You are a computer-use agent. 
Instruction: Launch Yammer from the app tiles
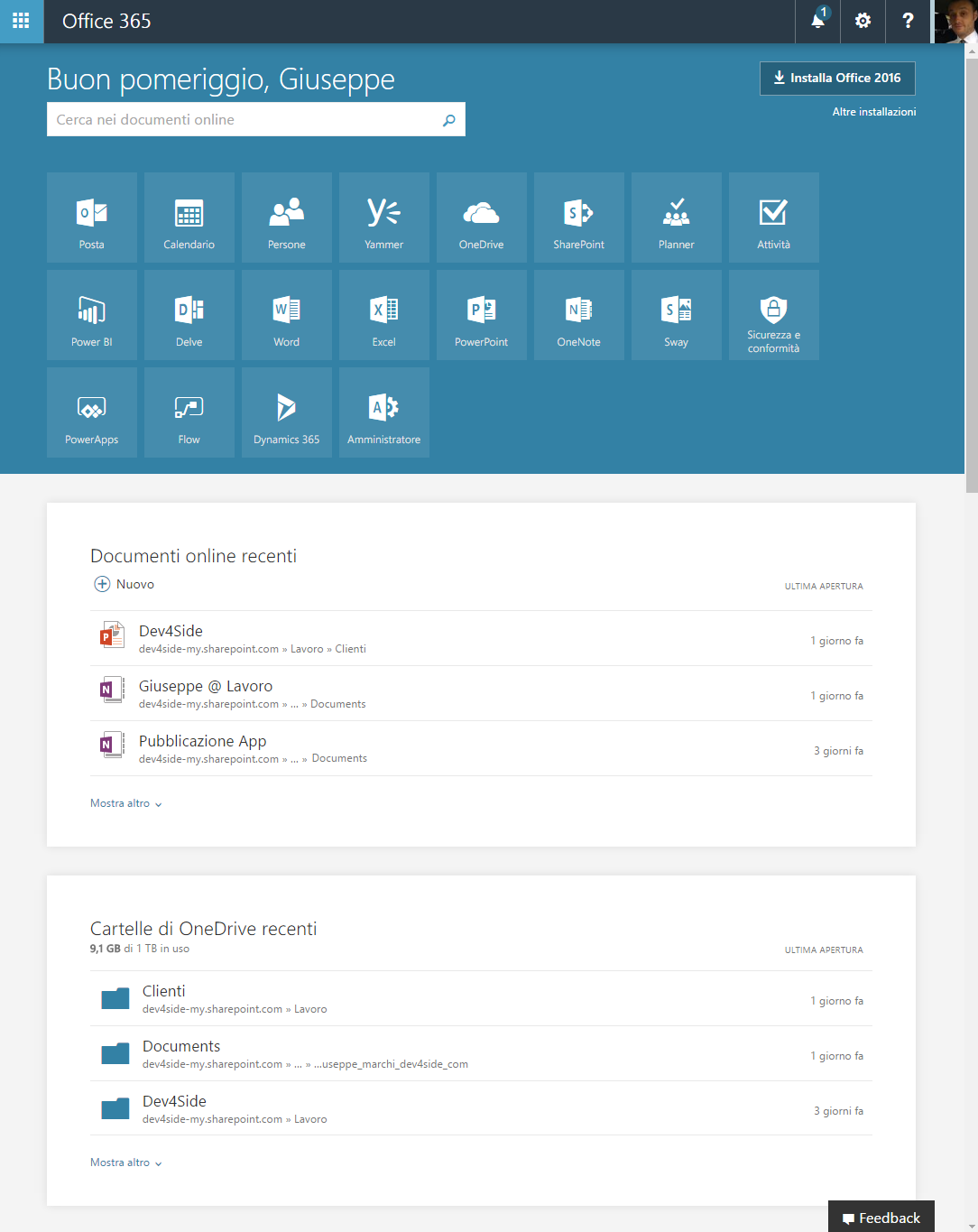click(384, 218)
